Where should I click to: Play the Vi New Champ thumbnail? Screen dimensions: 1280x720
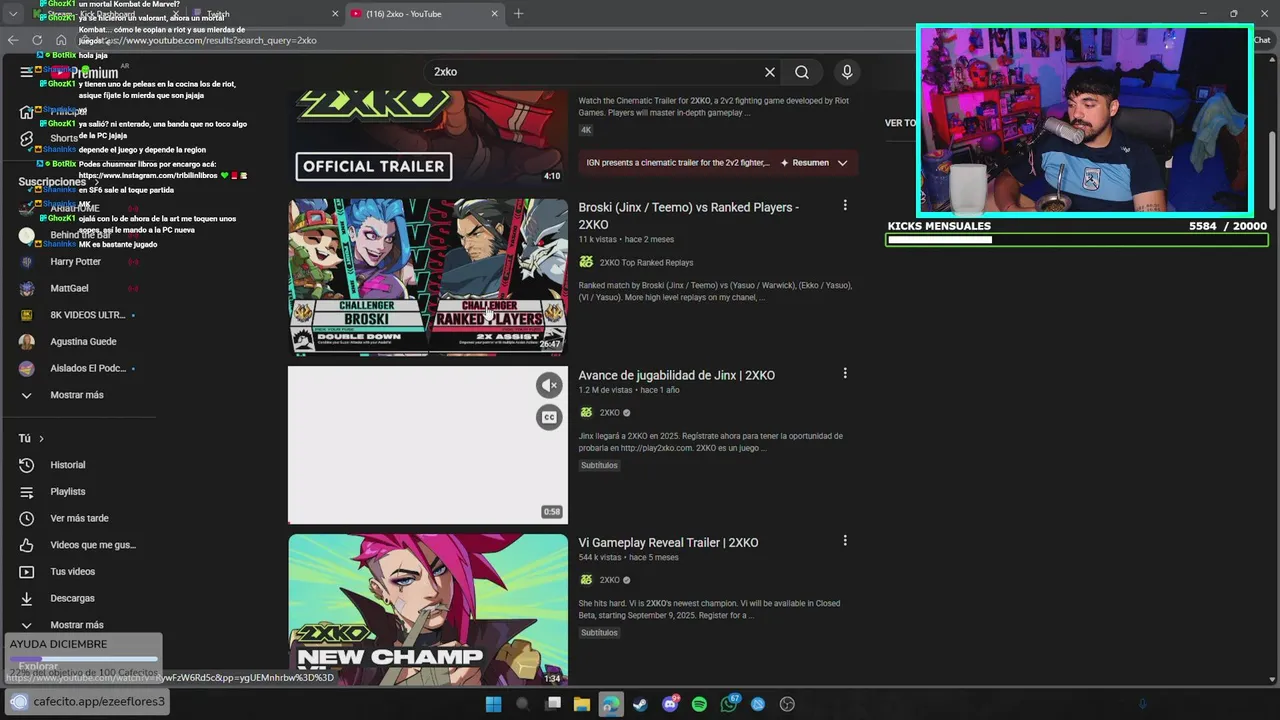428,609
